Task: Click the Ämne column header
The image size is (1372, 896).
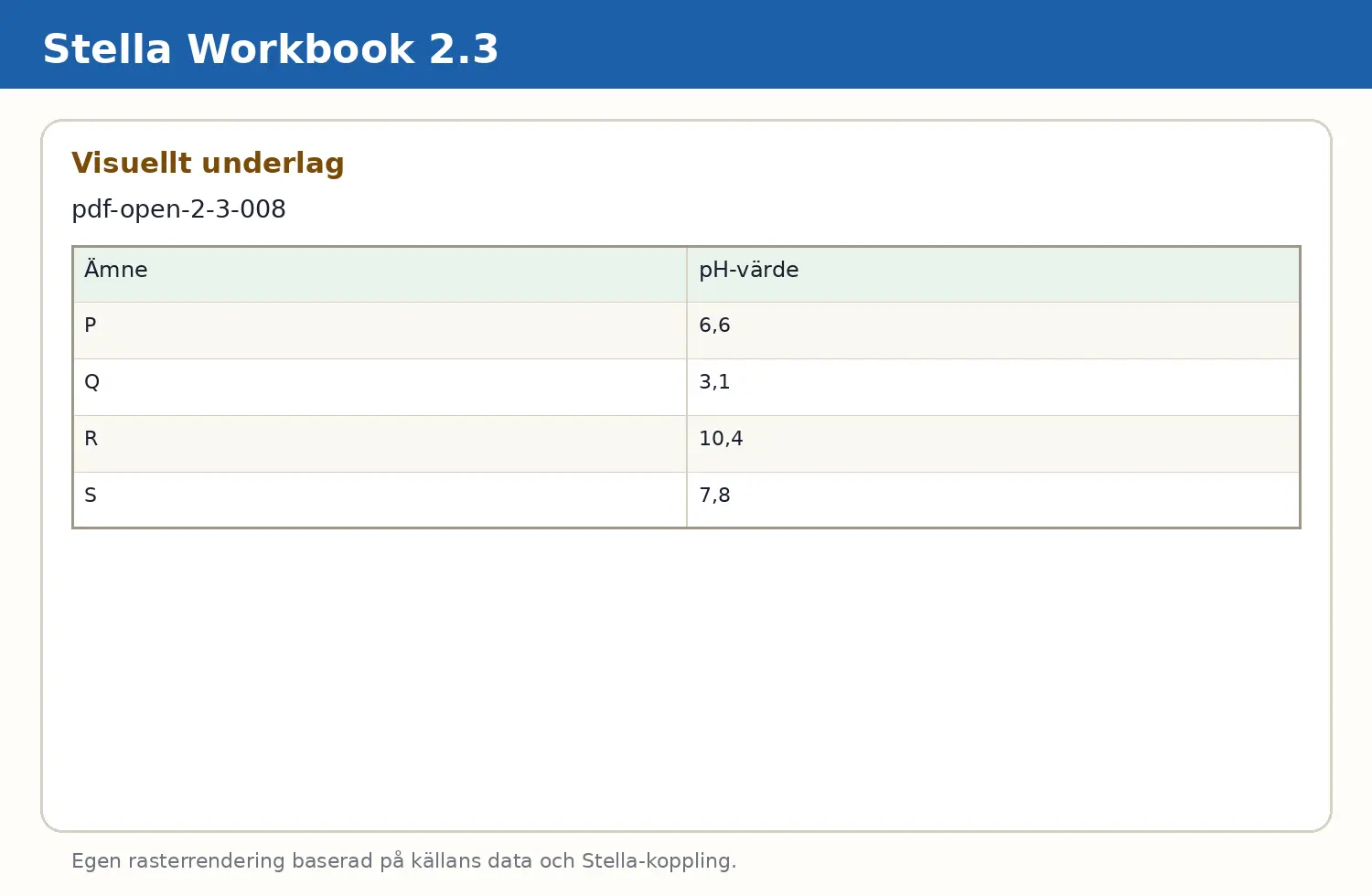Action: coord(380,274)
